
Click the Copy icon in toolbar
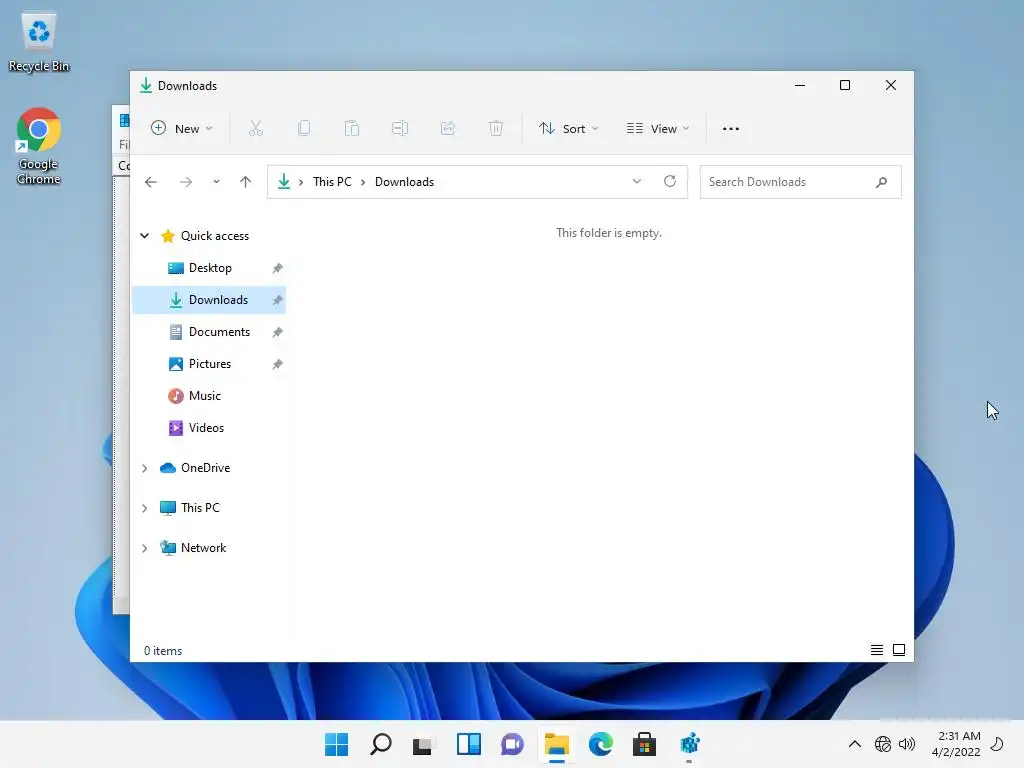304,129
